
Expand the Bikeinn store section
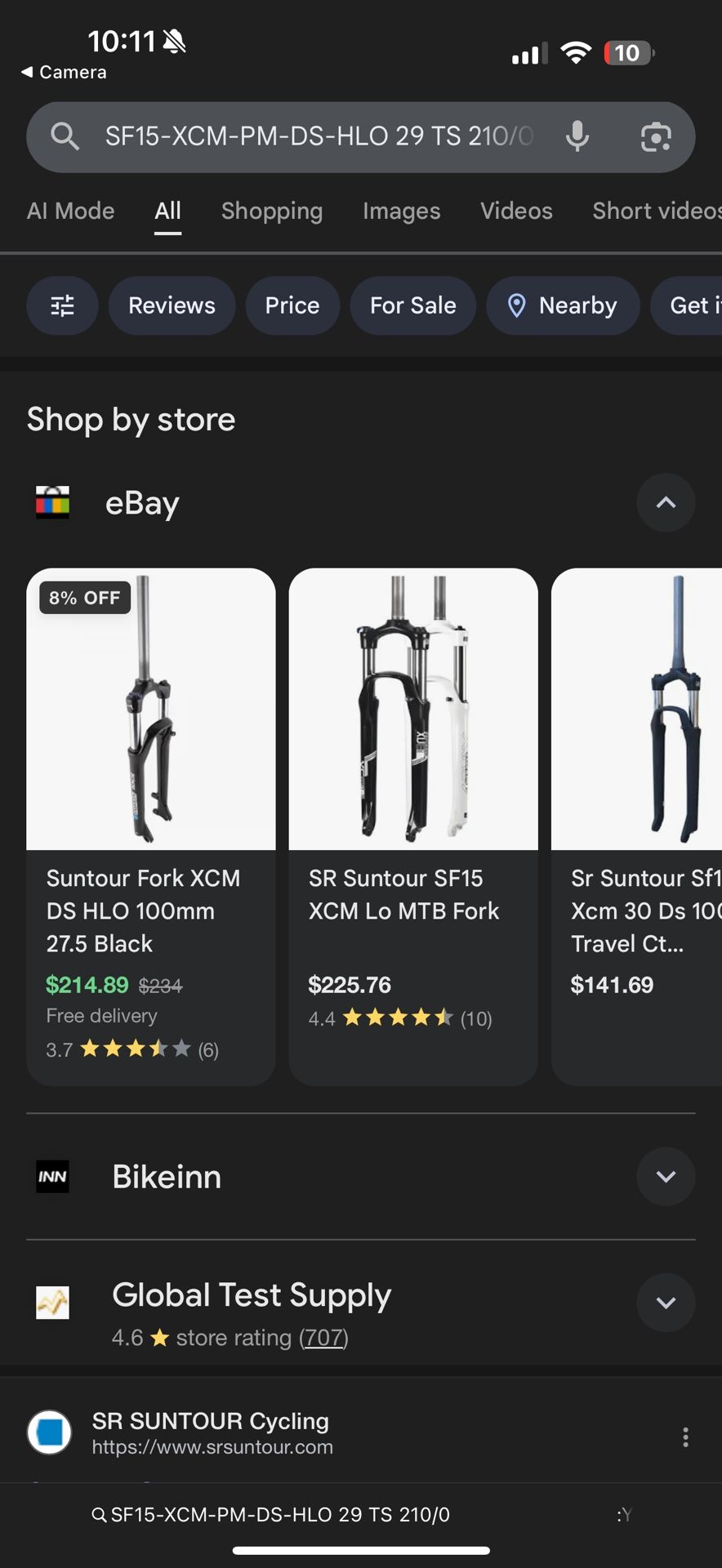[666, 1177]
